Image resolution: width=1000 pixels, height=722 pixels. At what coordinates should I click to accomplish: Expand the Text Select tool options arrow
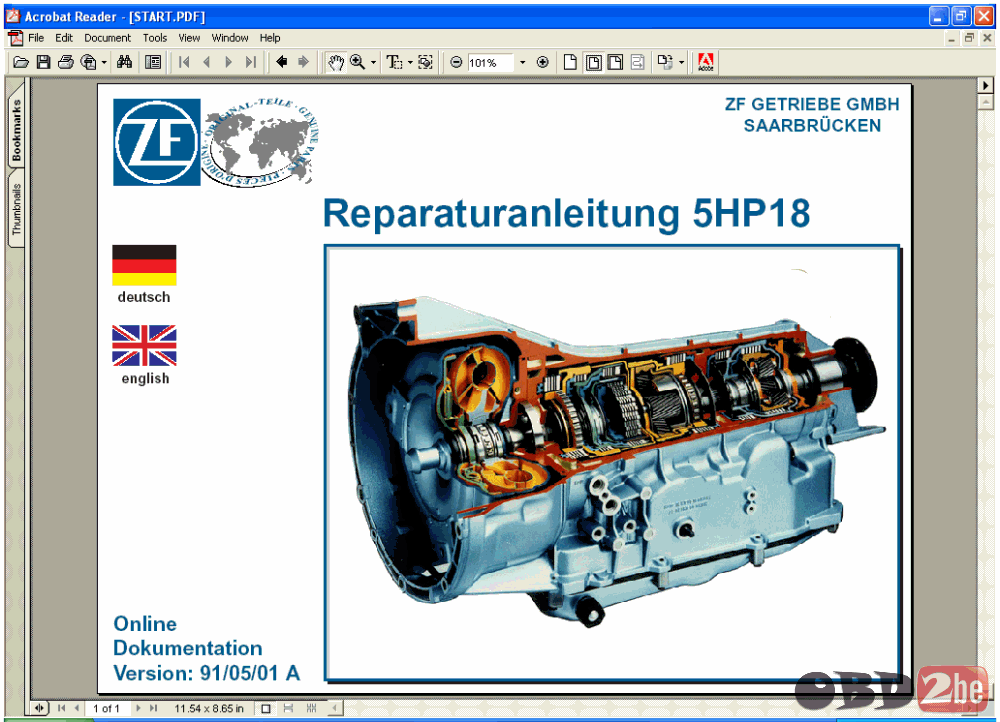[409, 63]
